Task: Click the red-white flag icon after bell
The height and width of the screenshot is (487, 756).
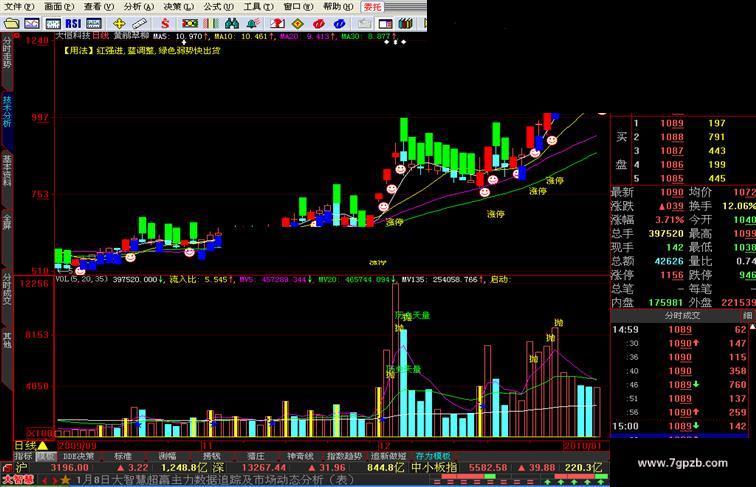Action: [x=277, y=23]
